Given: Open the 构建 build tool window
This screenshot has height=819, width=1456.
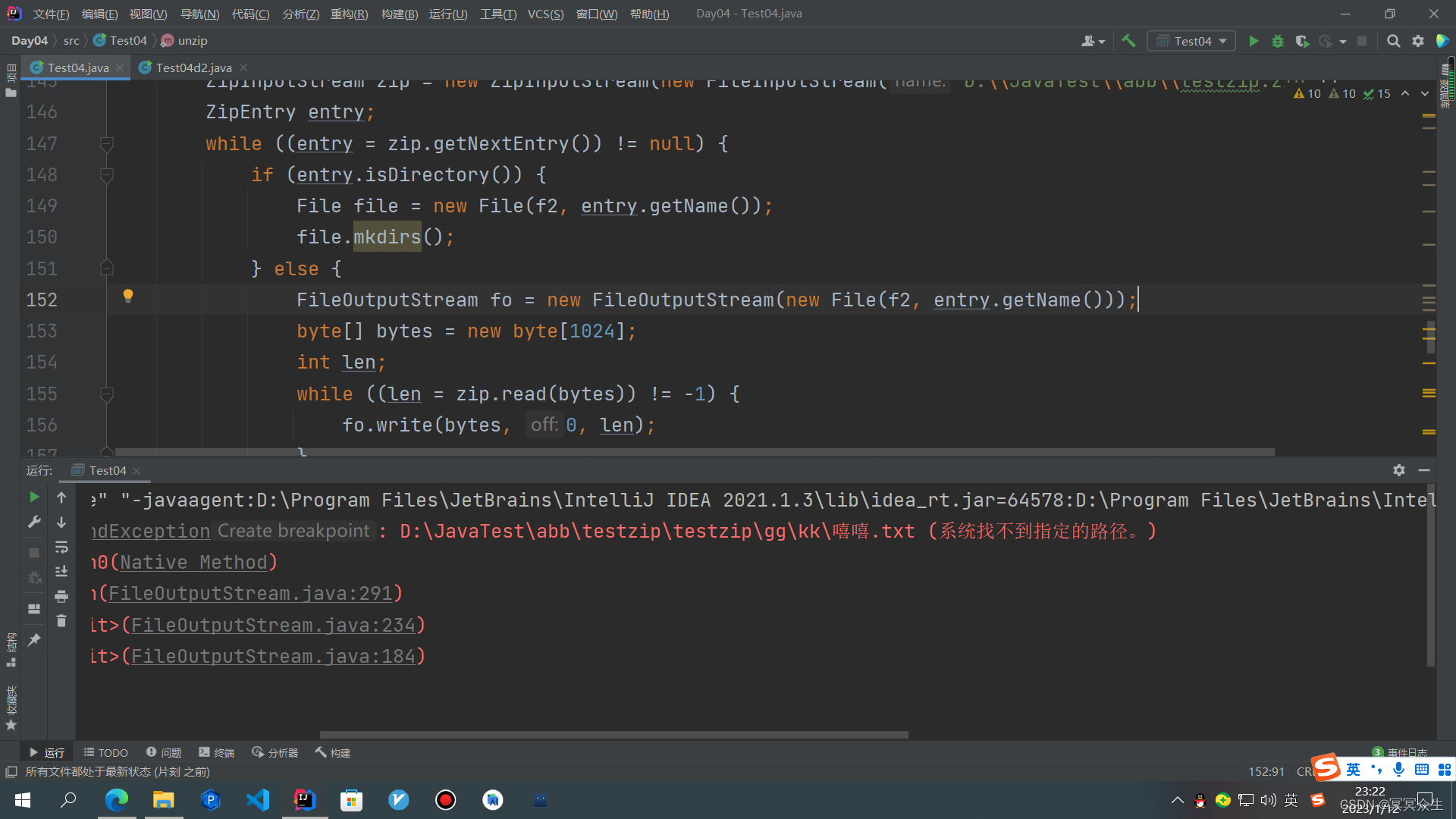Looking at the screenshot, I should pos(333,752).
